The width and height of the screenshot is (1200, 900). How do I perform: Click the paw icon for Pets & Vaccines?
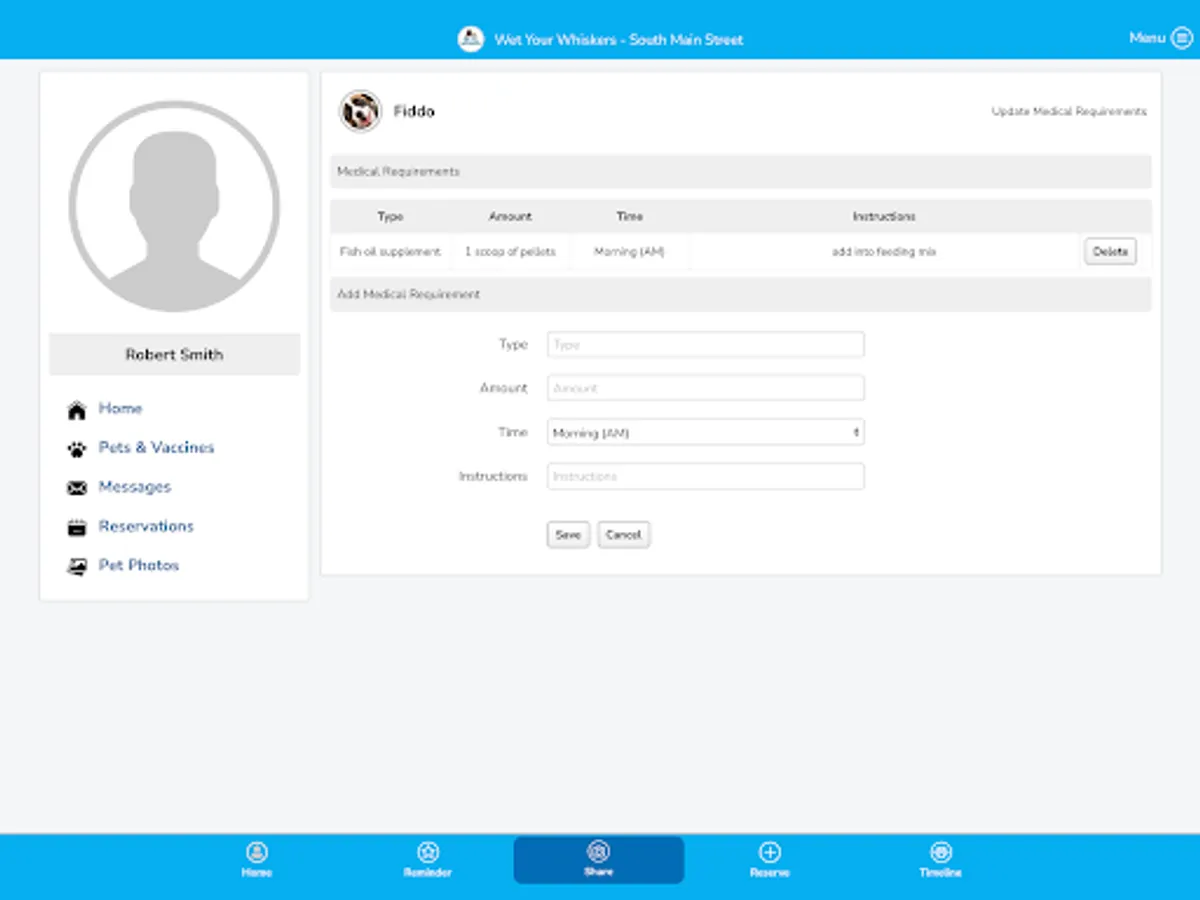pyautogui.click(x=76, y=449)
